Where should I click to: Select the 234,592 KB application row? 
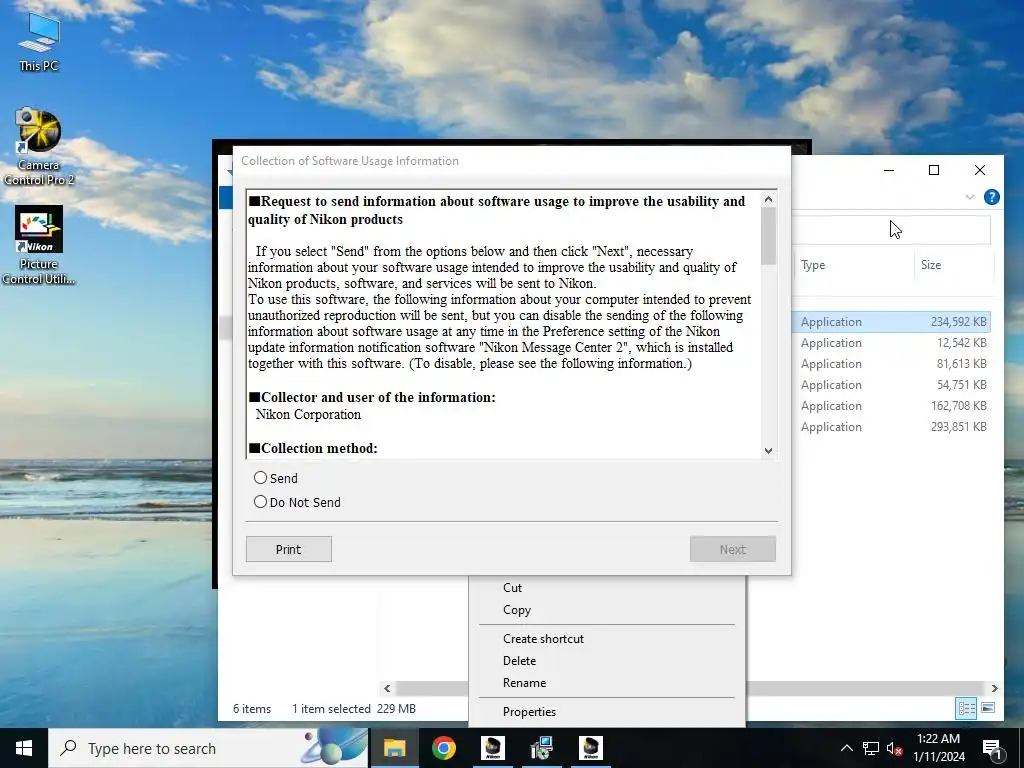click(x=892, y=322)
